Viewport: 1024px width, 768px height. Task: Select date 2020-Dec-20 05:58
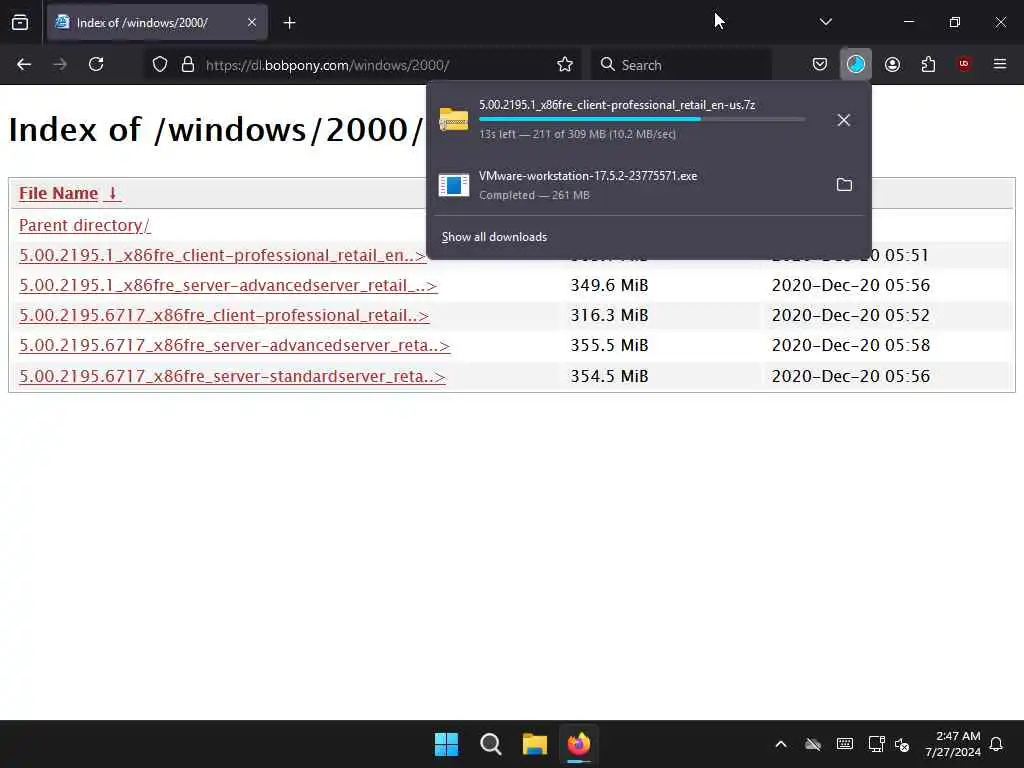pos(850,345)
